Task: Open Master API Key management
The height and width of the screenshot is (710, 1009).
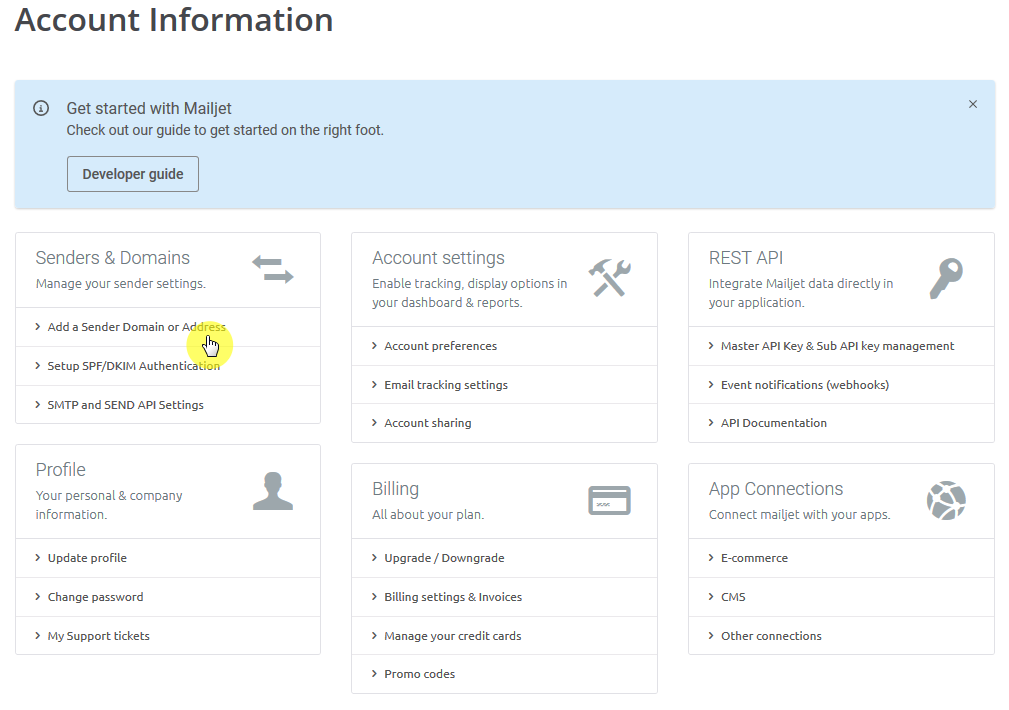Action: (x=837, y=346)
